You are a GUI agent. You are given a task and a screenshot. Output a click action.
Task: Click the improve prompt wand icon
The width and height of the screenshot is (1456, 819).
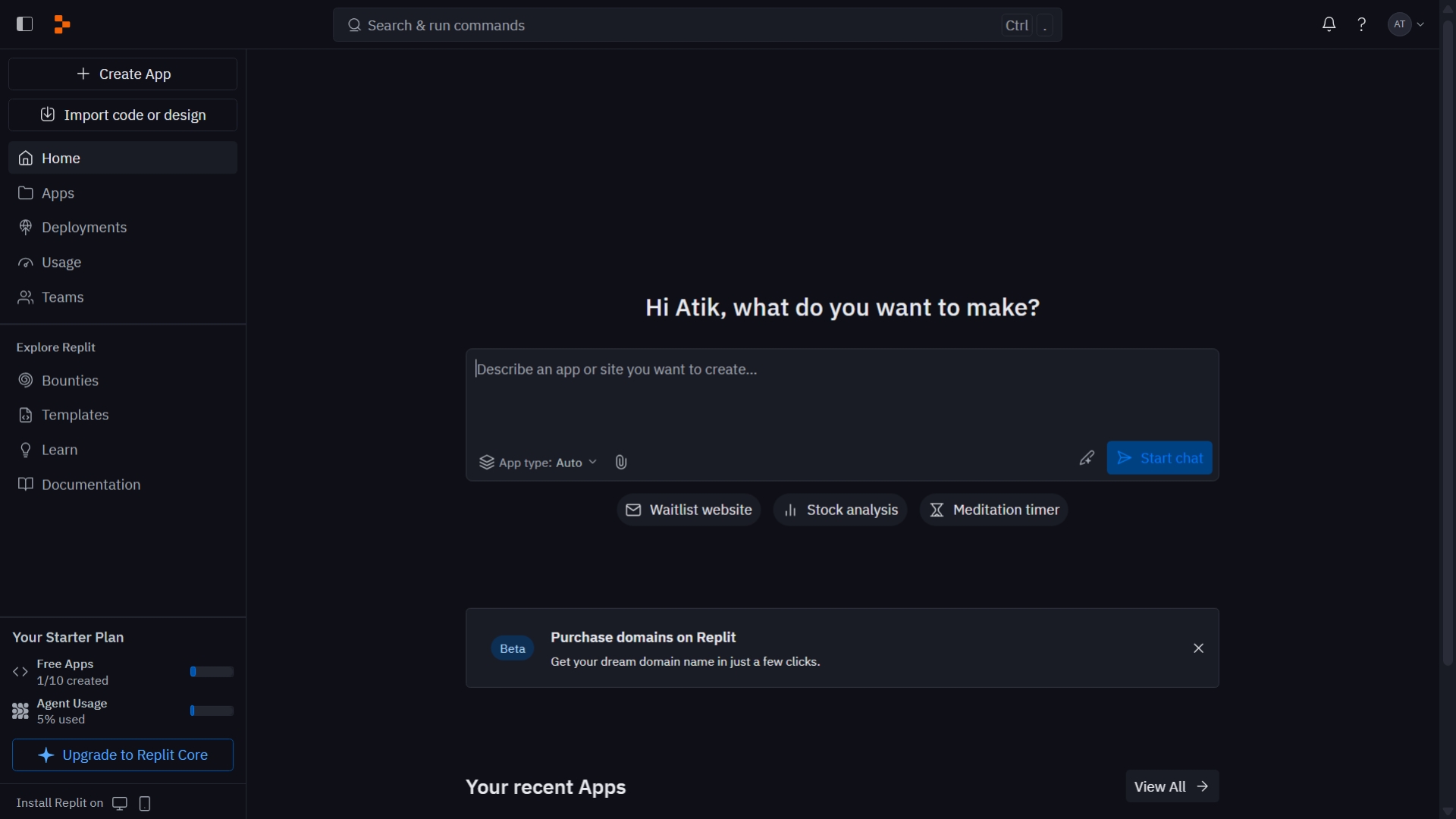1087,458
